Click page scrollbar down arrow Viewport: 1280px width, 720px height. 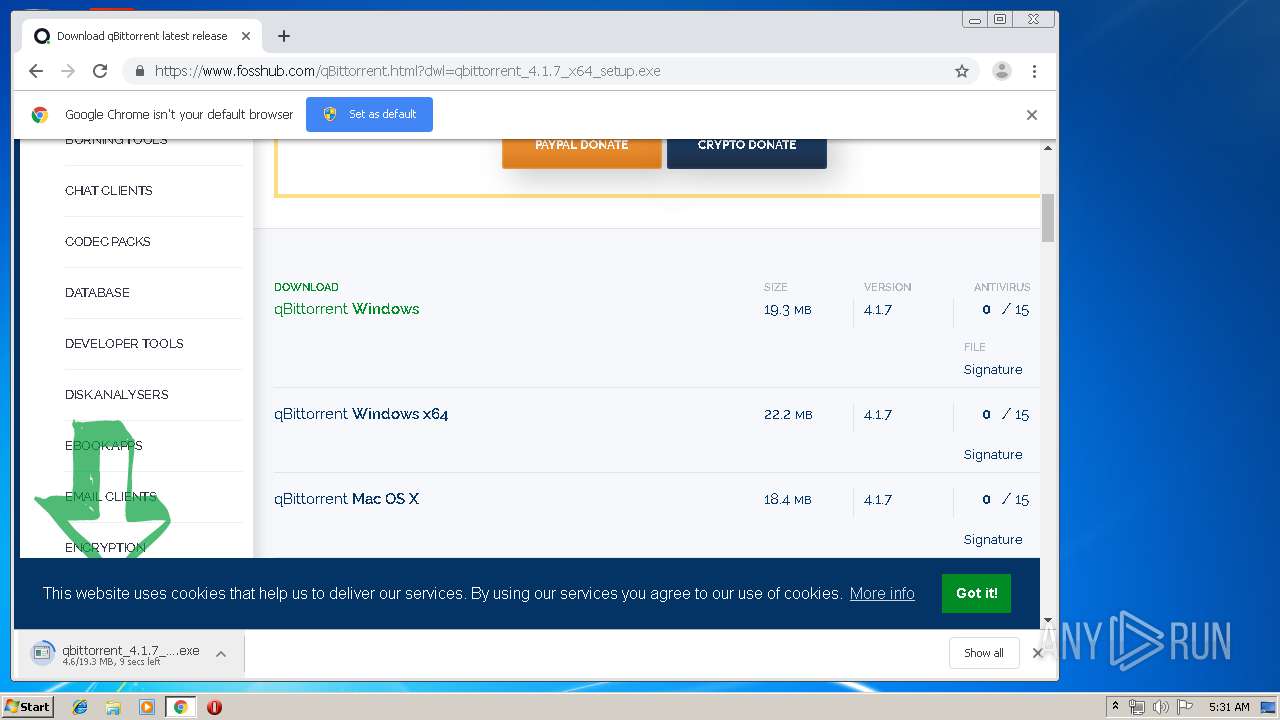click(1048, 620)
